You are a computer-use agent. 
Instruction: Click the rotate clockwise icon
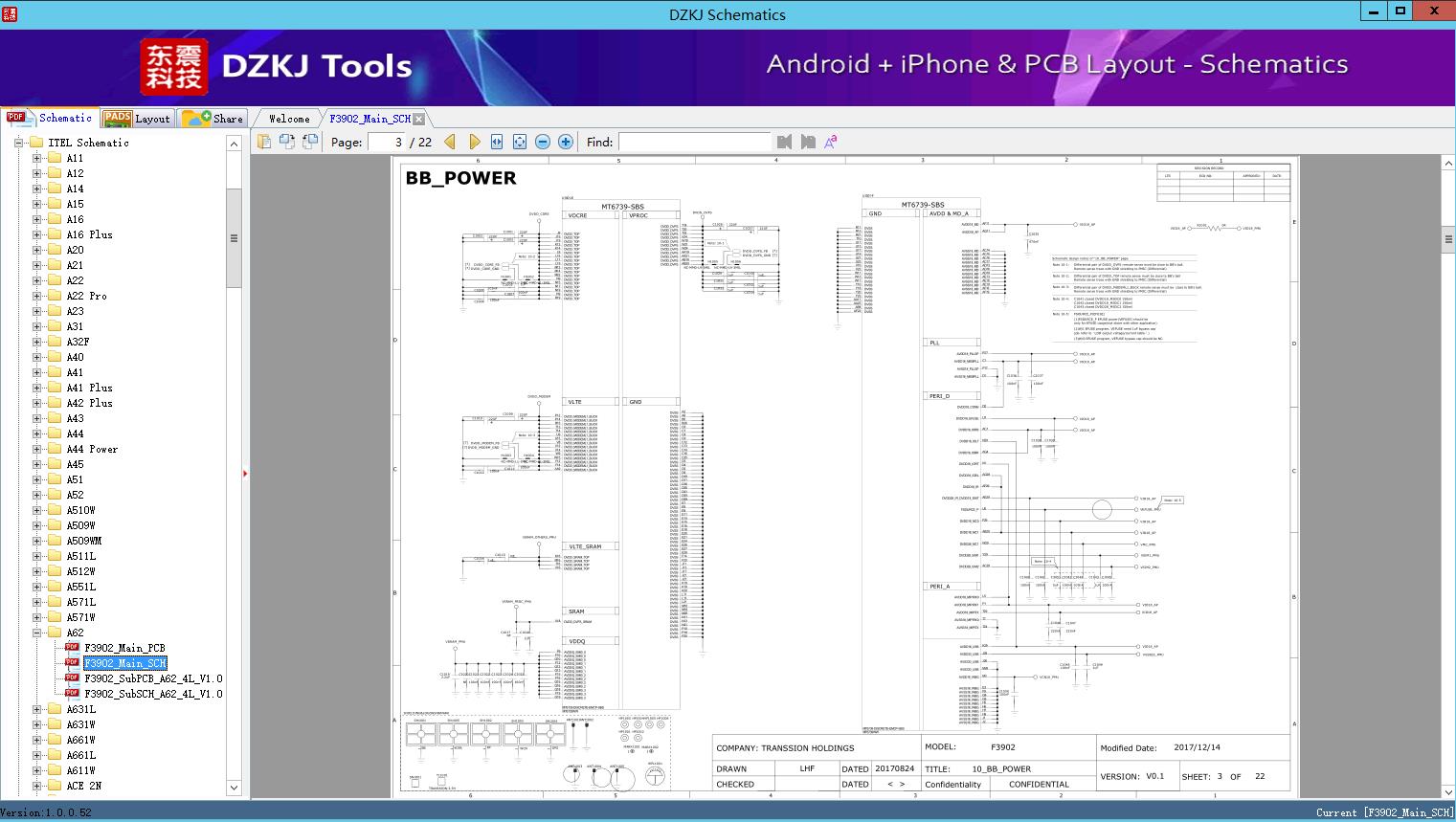[310, 142]
